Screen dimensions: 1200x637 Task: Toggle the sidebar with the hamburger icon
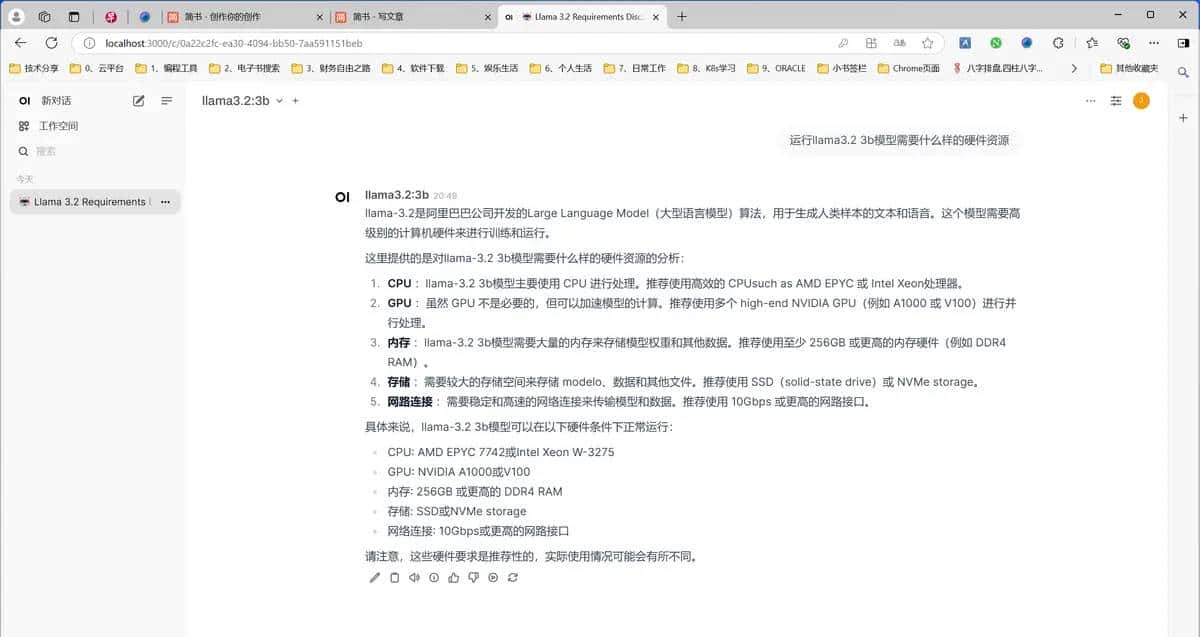(x=166, y=100)
